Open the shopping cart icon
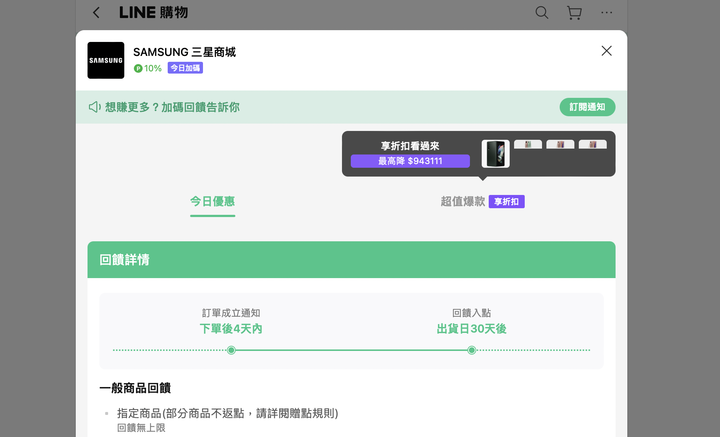The height and width of the screenshot is (437, 720). point(574,12)
